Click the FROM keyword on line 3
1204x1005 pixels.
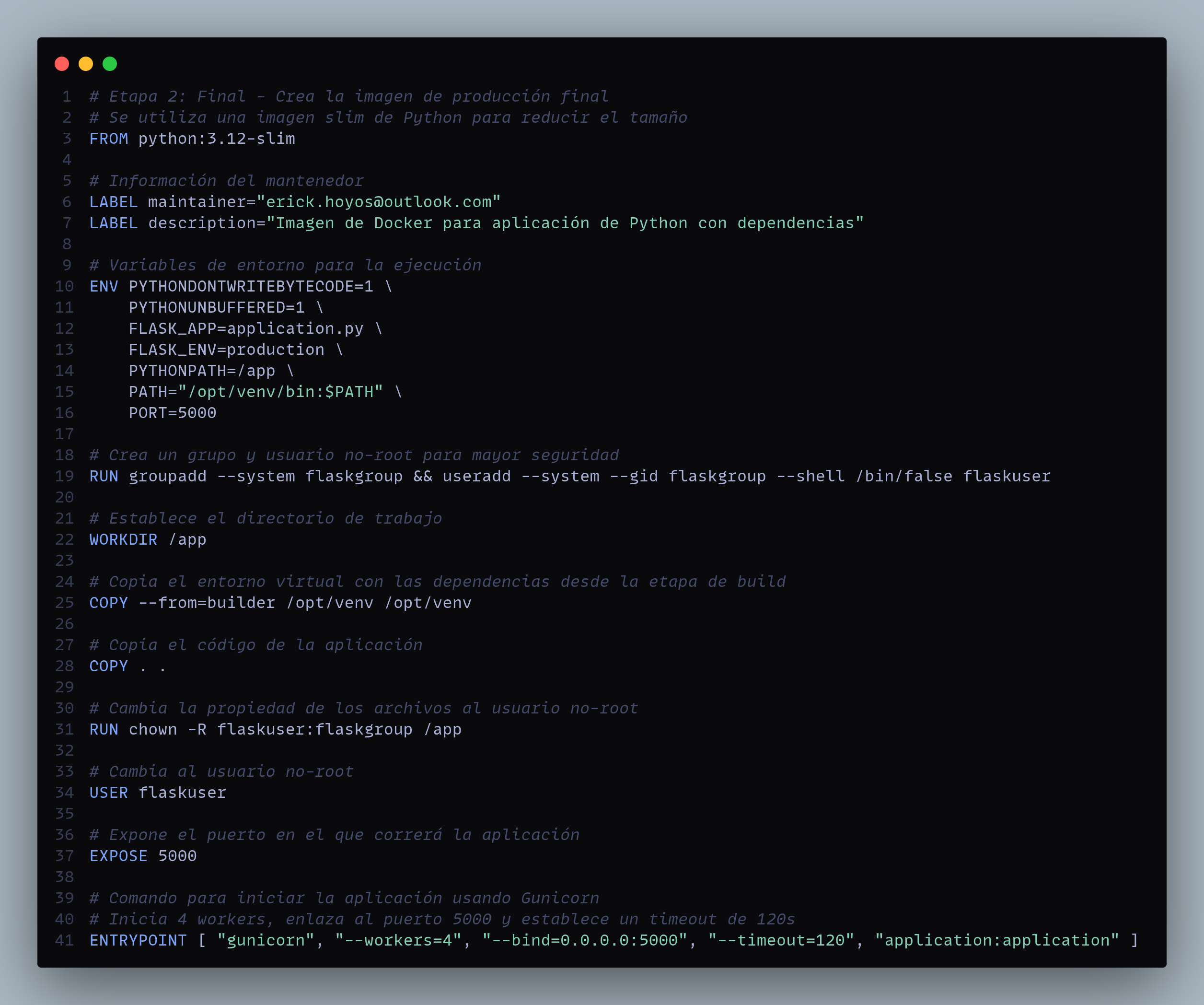click(108, 139)
